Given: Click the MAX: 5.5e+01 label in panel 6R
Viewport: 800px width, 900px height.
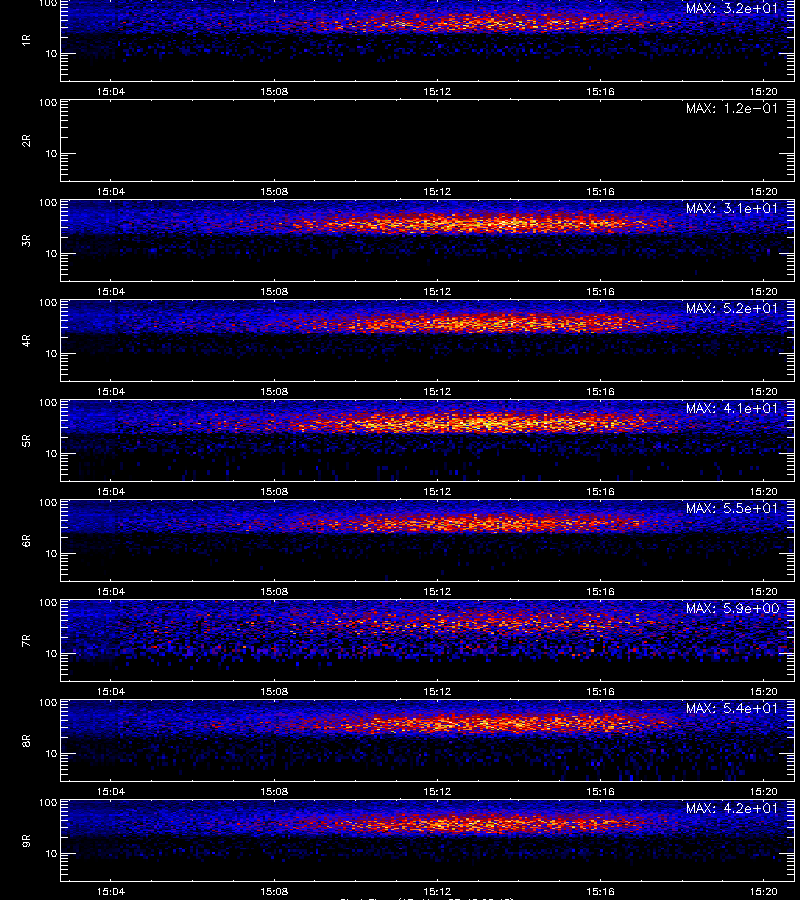Looking at the screenshot, I should (732, 508).
